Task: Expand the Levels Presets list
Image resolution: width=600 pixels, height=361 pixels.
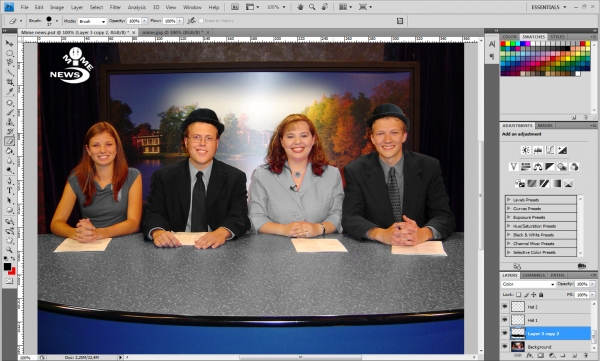Action: [509, 200]
